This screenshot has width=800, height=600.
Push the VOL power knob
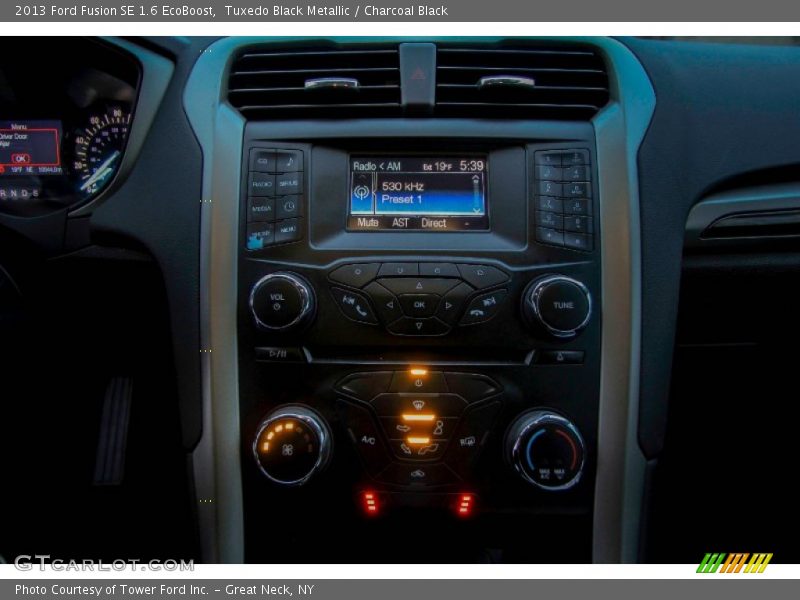[x=282, y=301]
